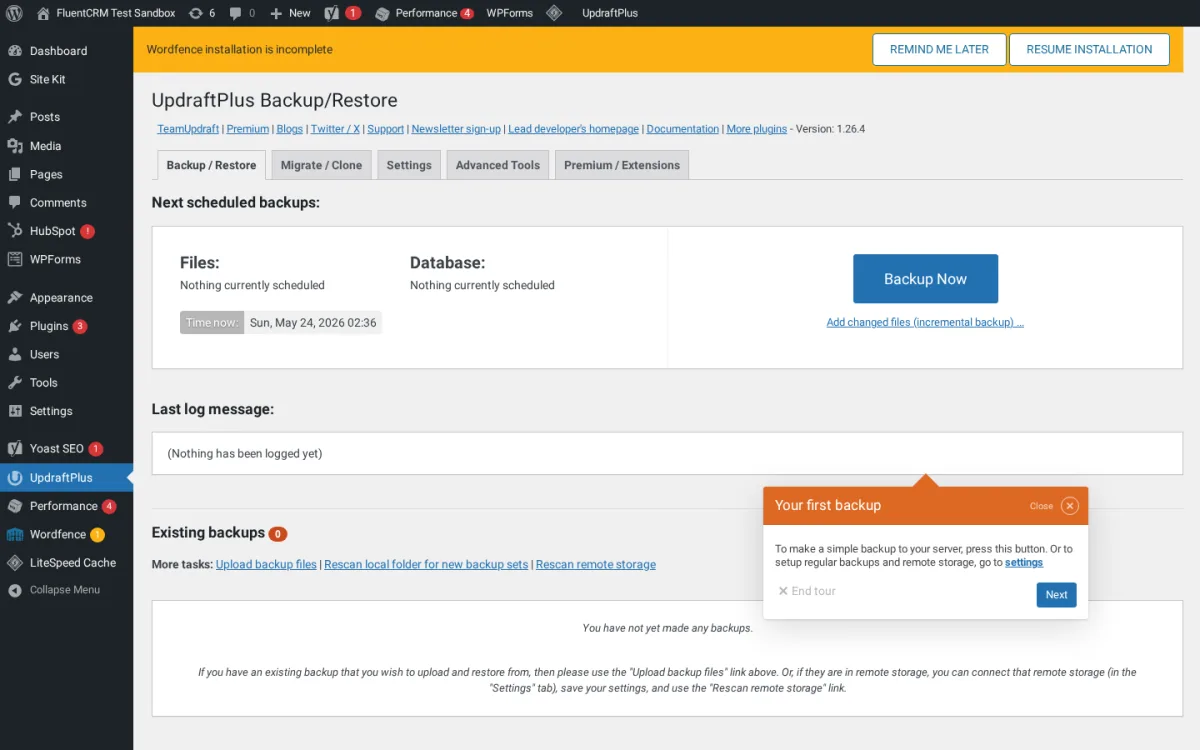This screenshot has width=1200, height=750.
Task: Close the Your first backup tour popup
Action: (x=1069, y=506)
